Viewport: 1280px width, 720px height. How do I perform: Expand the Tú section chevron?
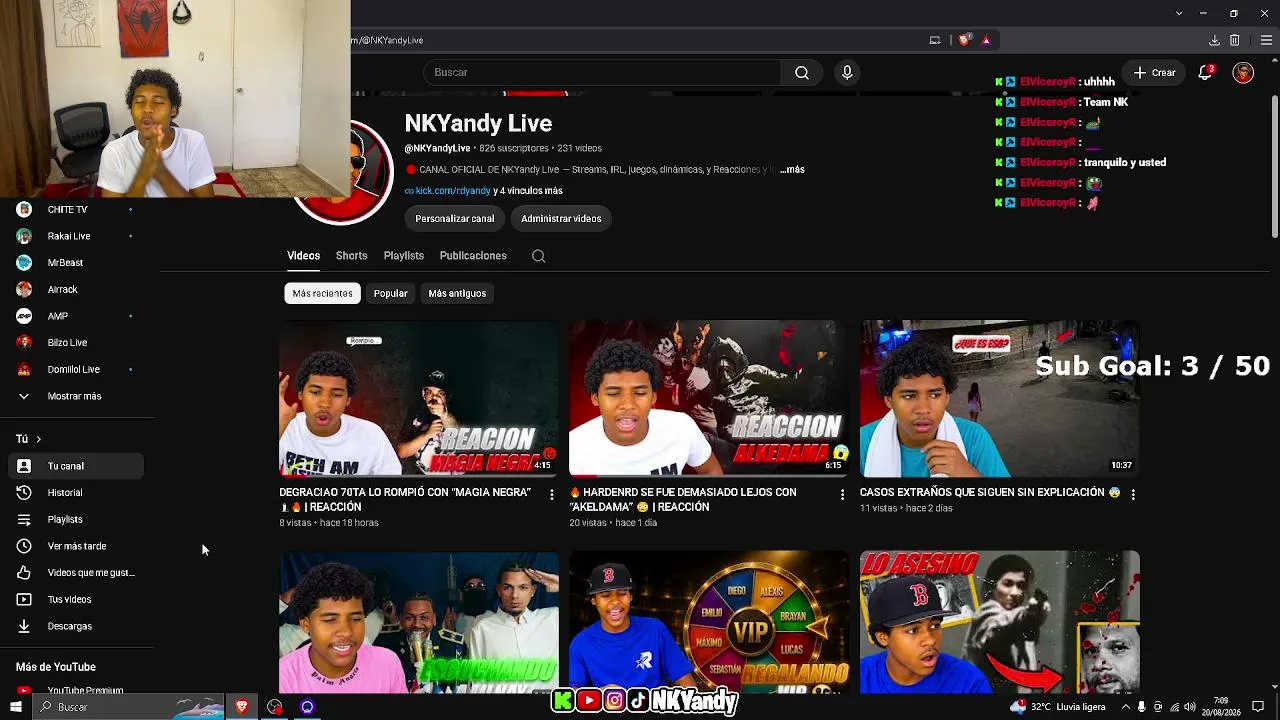click(39, 439)
